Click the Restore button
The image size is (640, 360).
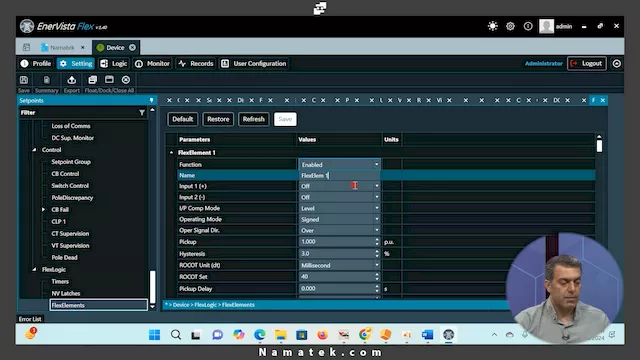pos(218,119)
